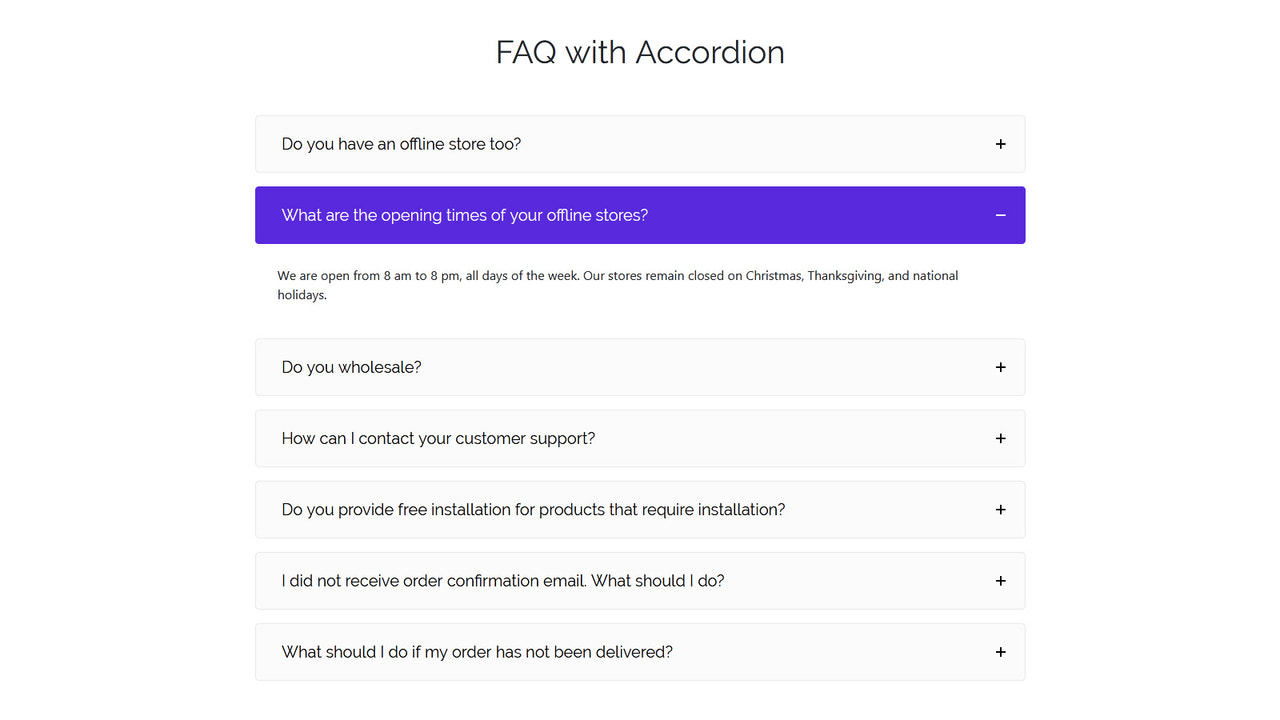Image resolution: width=1280 pixels, height=720 pixels.
Task: Click the plus icon on wholesale question
Action: click(x=1000, y=367)
